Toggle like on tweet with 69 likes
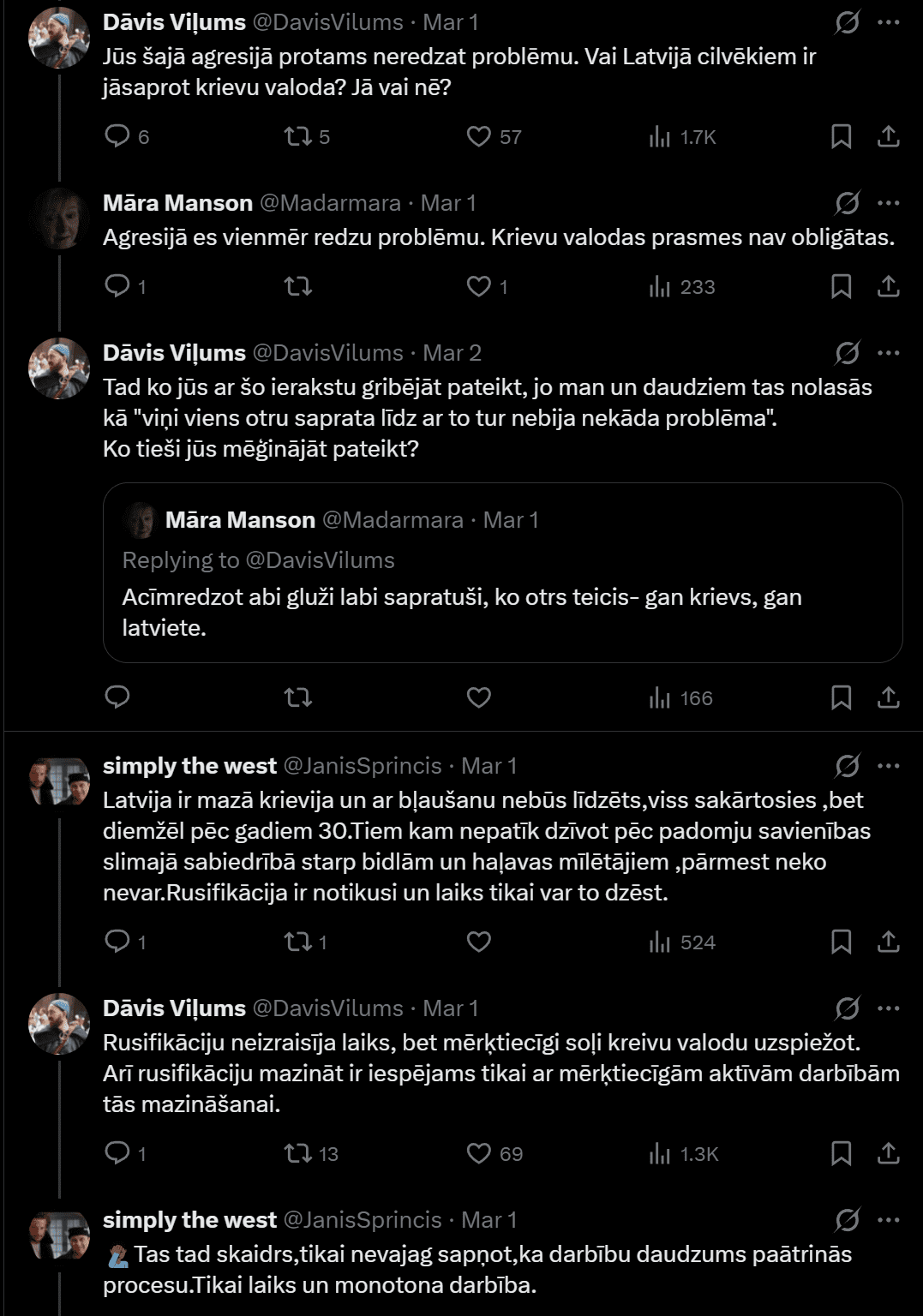Viewport: 923px width, 1316px height. tap(478, 1154)
